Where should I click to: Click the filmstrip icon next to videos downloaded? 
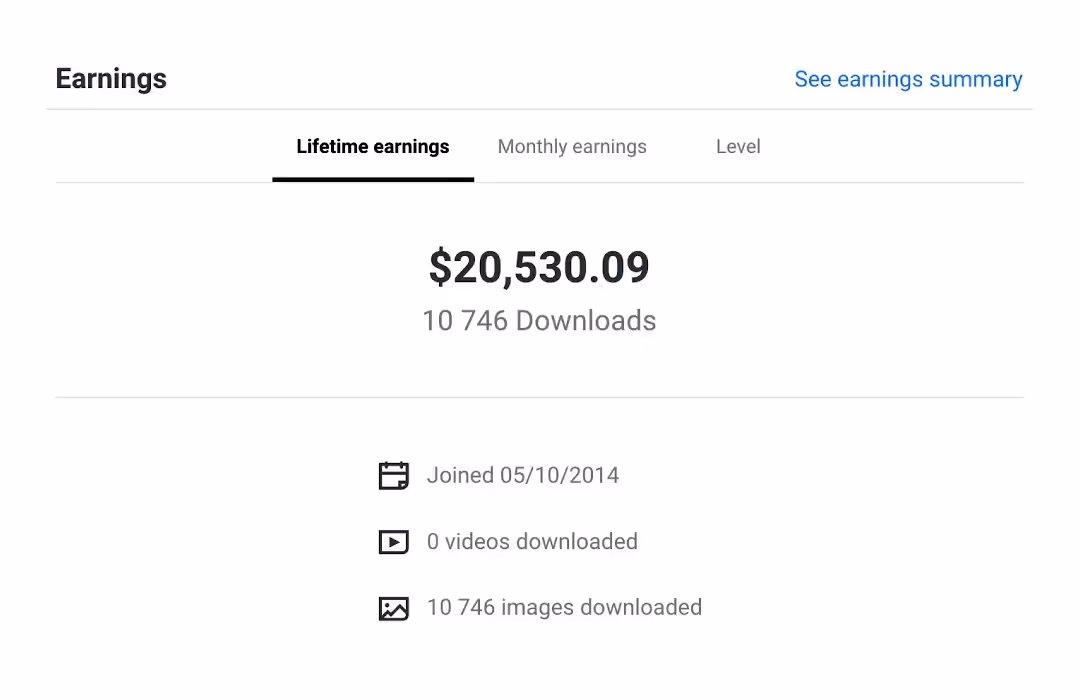[394, 541]
